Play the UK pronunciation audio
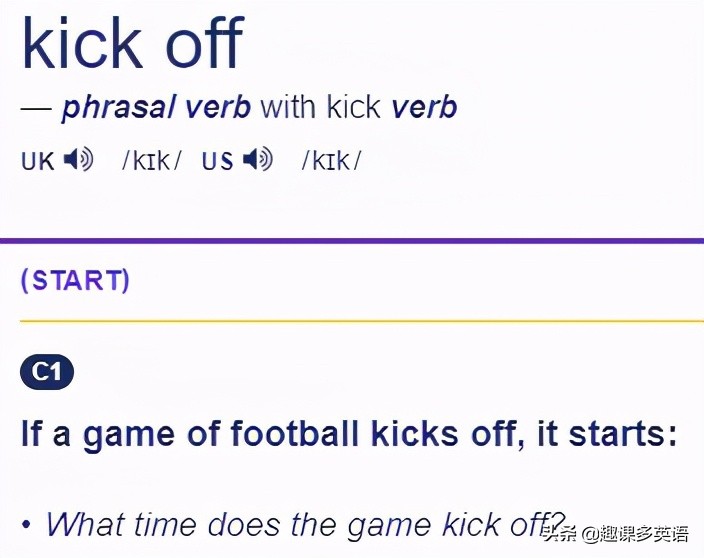 click(x=78, y=160)
